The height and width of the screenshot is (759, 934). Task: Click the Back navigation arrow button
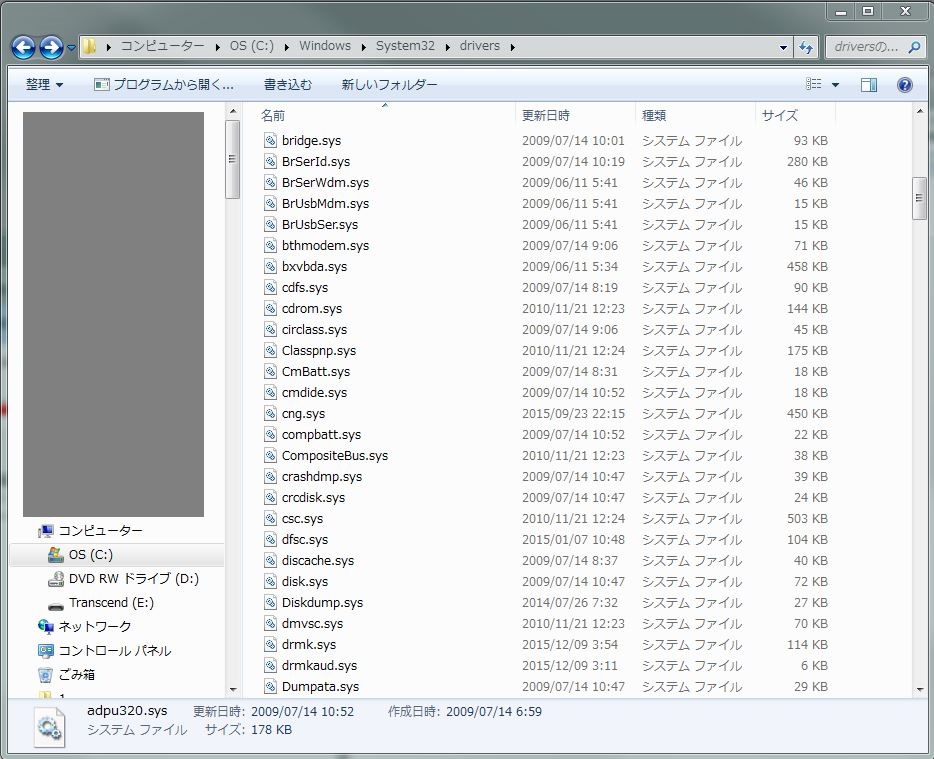pos(24,47)
